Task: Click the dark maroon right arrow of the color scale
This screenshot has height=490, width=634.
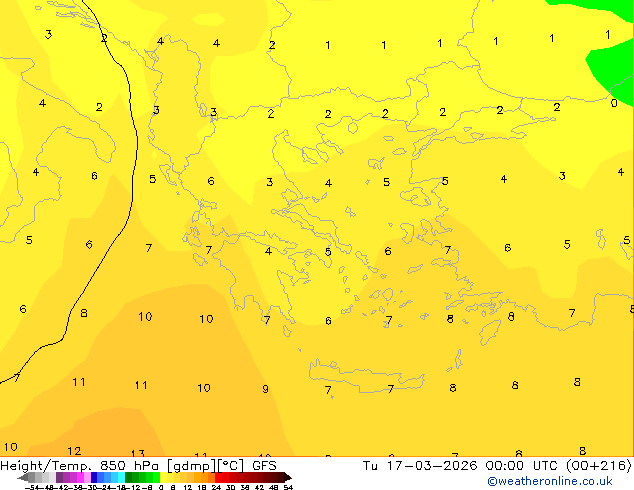Action: (287, 478)
